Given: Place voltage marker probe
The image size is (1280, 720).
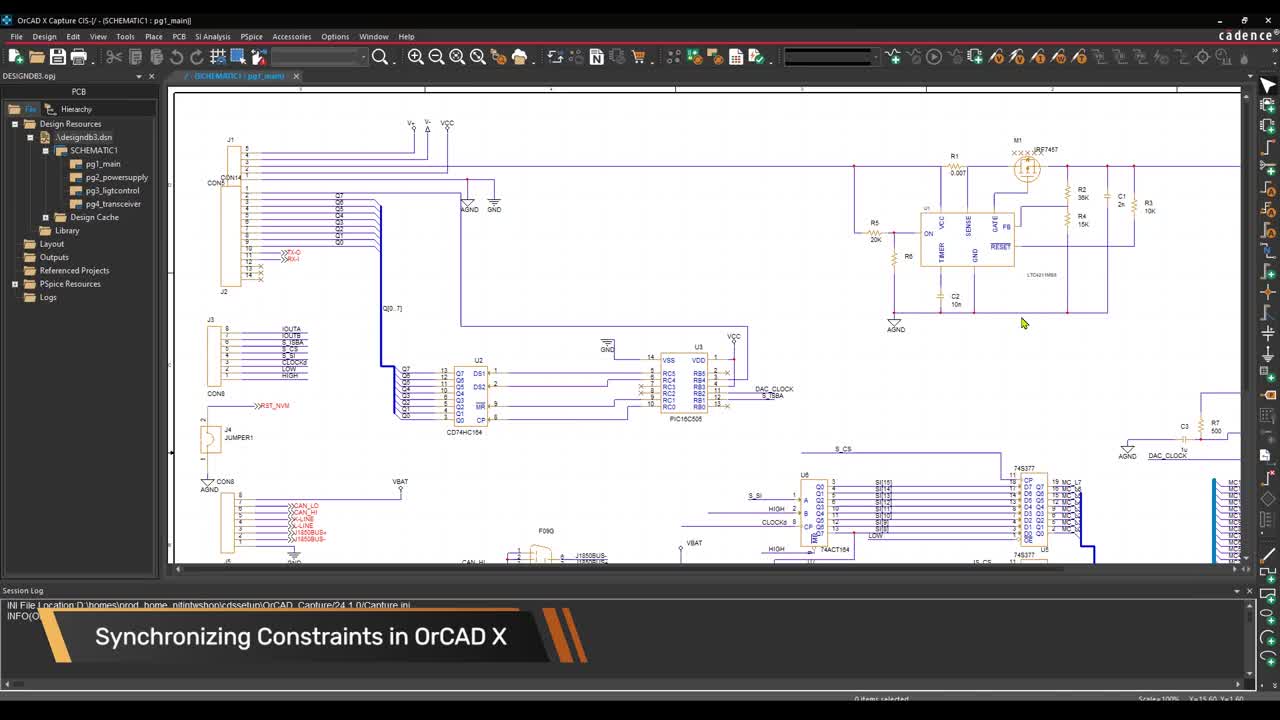Looking at the screenshot, I should click(996, 57).
